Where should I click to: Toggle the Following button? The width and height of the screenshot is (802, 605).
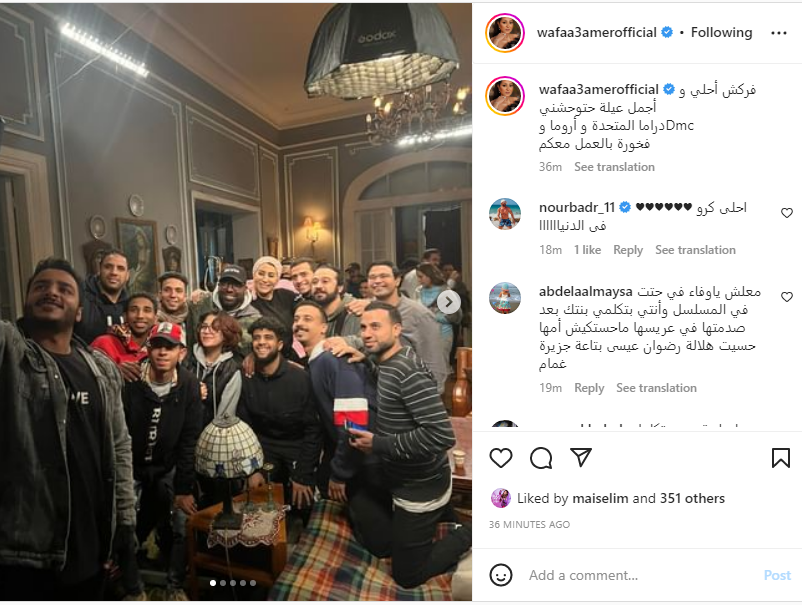pyautogui.click(x=721, y=33)
